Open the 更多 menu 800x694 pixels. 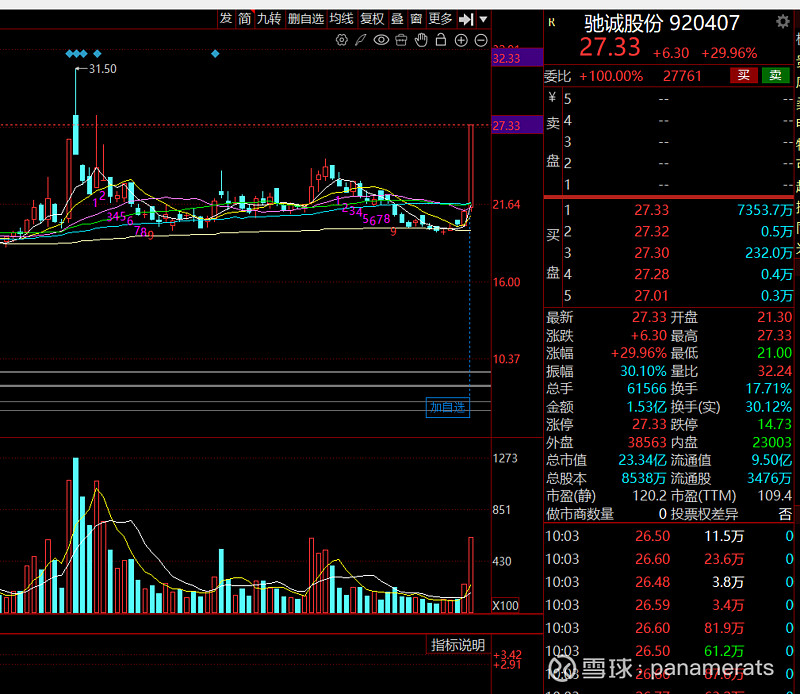click(440, 18)
